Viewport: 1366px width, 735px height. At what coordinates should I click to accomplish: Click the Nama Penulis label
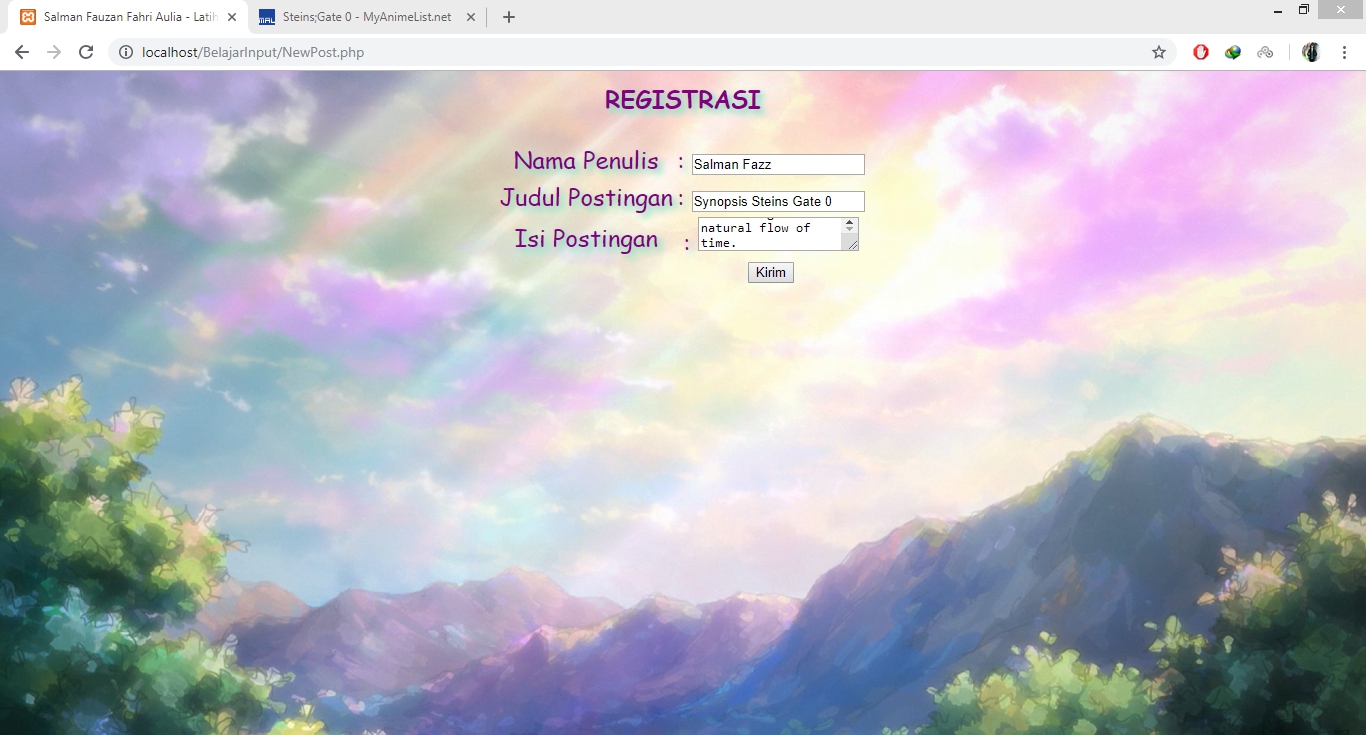586,161
